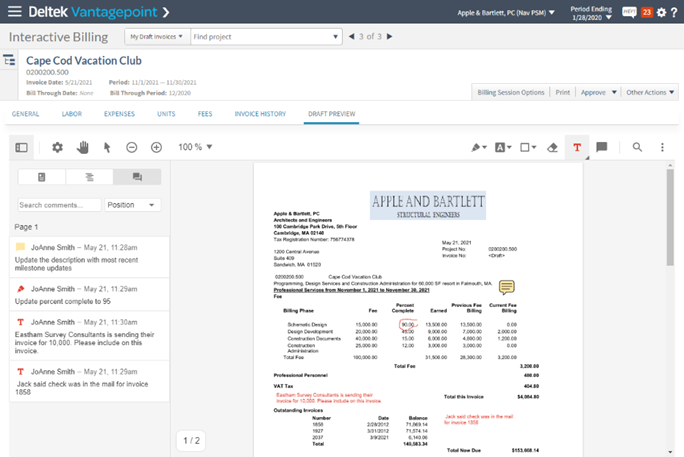Image resolution: width=684 pixels, height=457 pixels.
Task: Expand the zoom percentage dropdown
Action: point(195,147)
